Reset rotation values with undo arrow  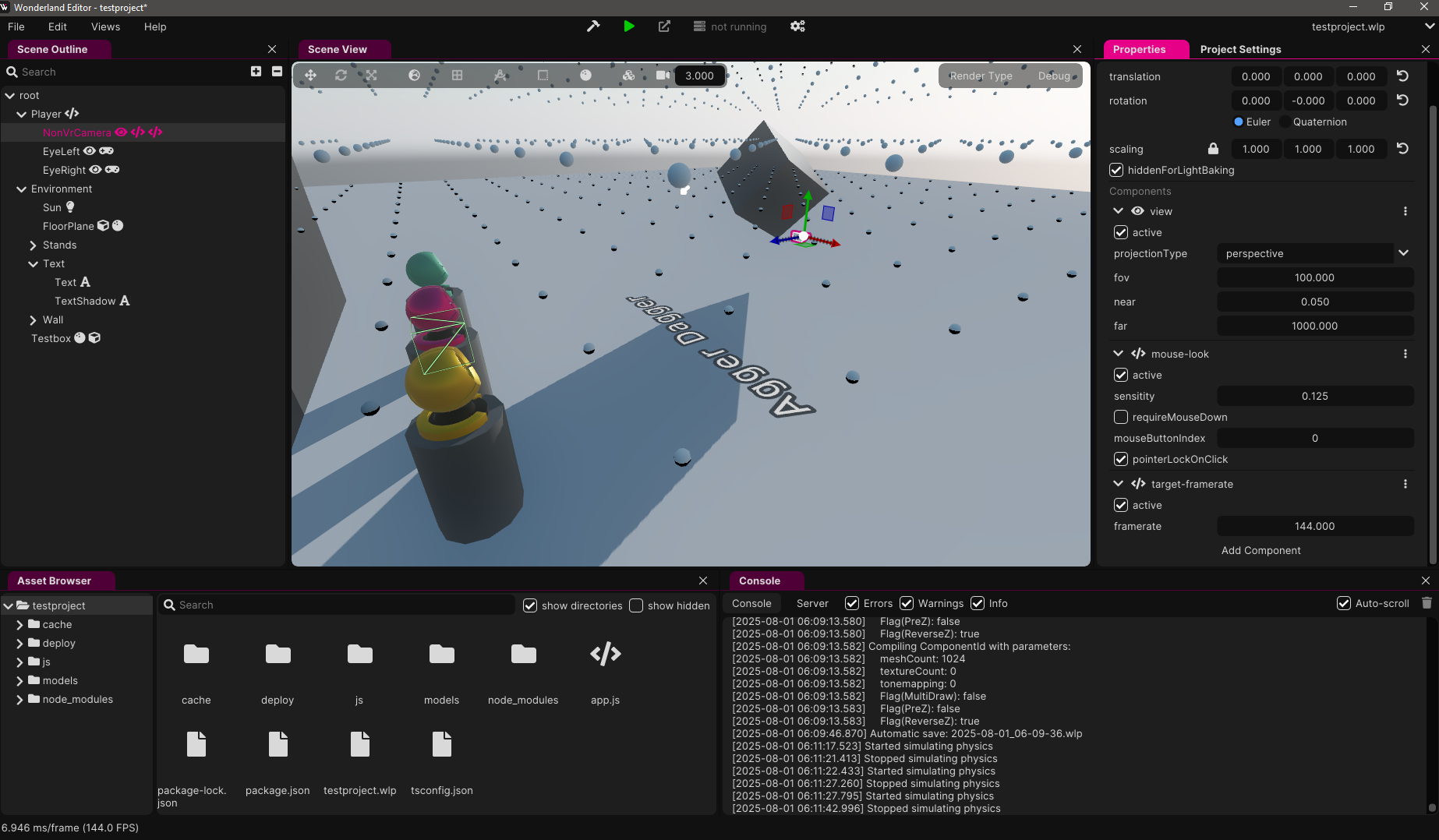click(1402, 101)
